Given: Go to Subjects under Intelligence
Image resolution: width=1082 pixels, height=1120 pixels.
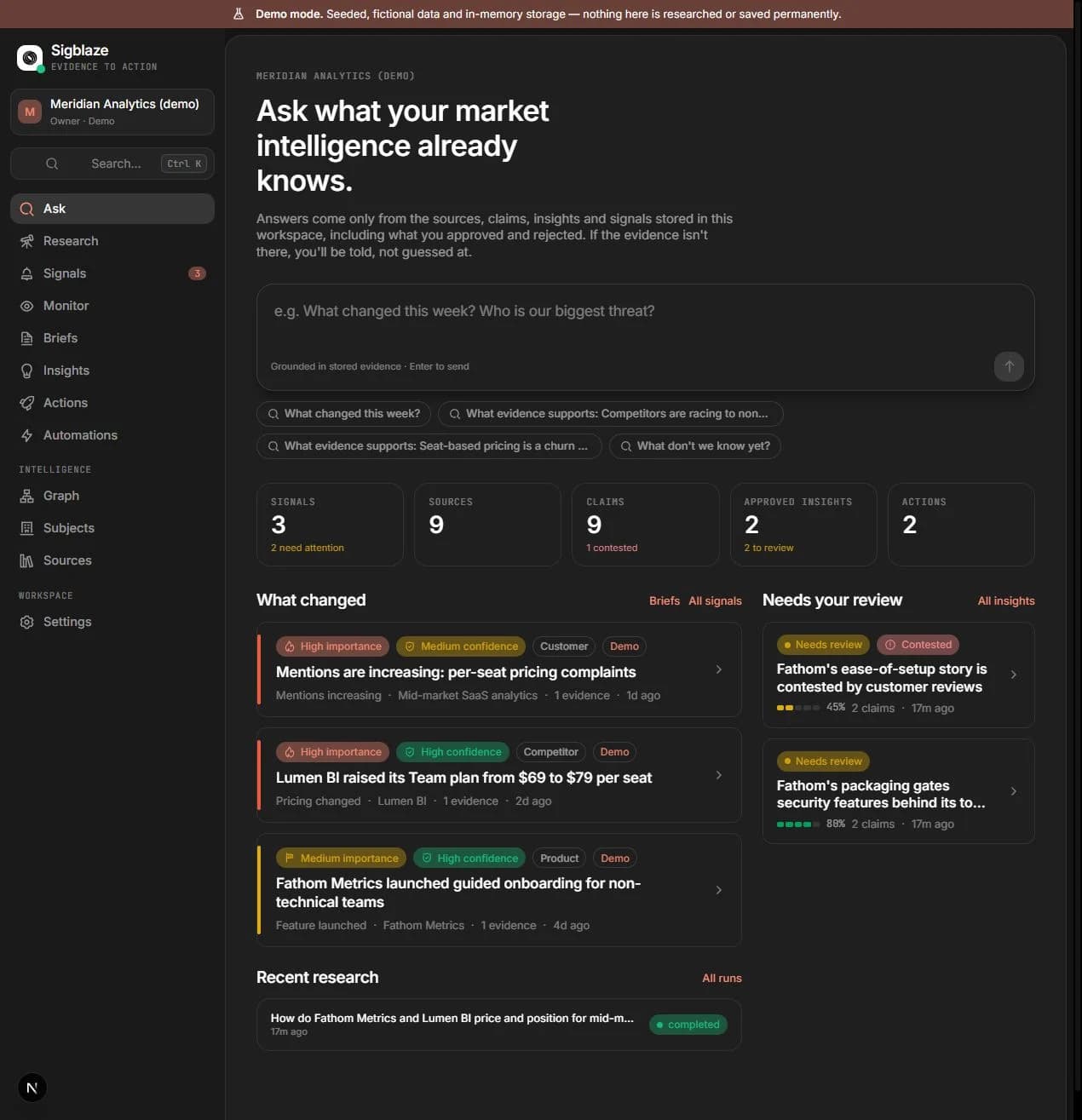Looking at the screenshot, I should [112, 528].
